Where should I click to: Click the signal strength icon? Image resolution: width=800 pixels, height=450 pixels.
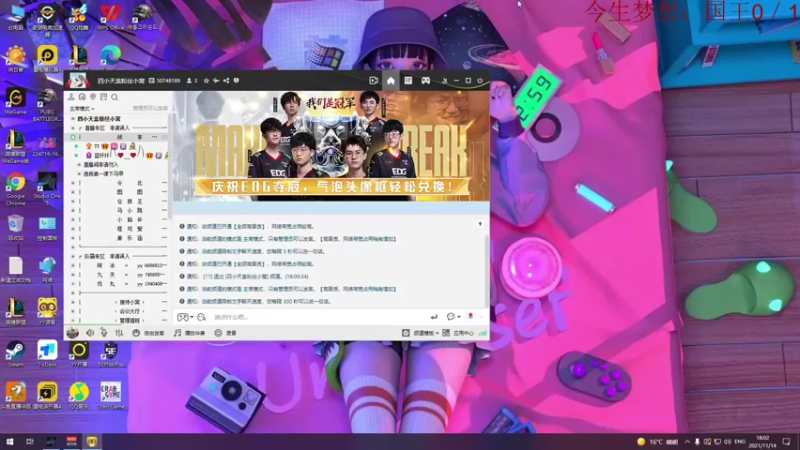click(x=483, y=333)
